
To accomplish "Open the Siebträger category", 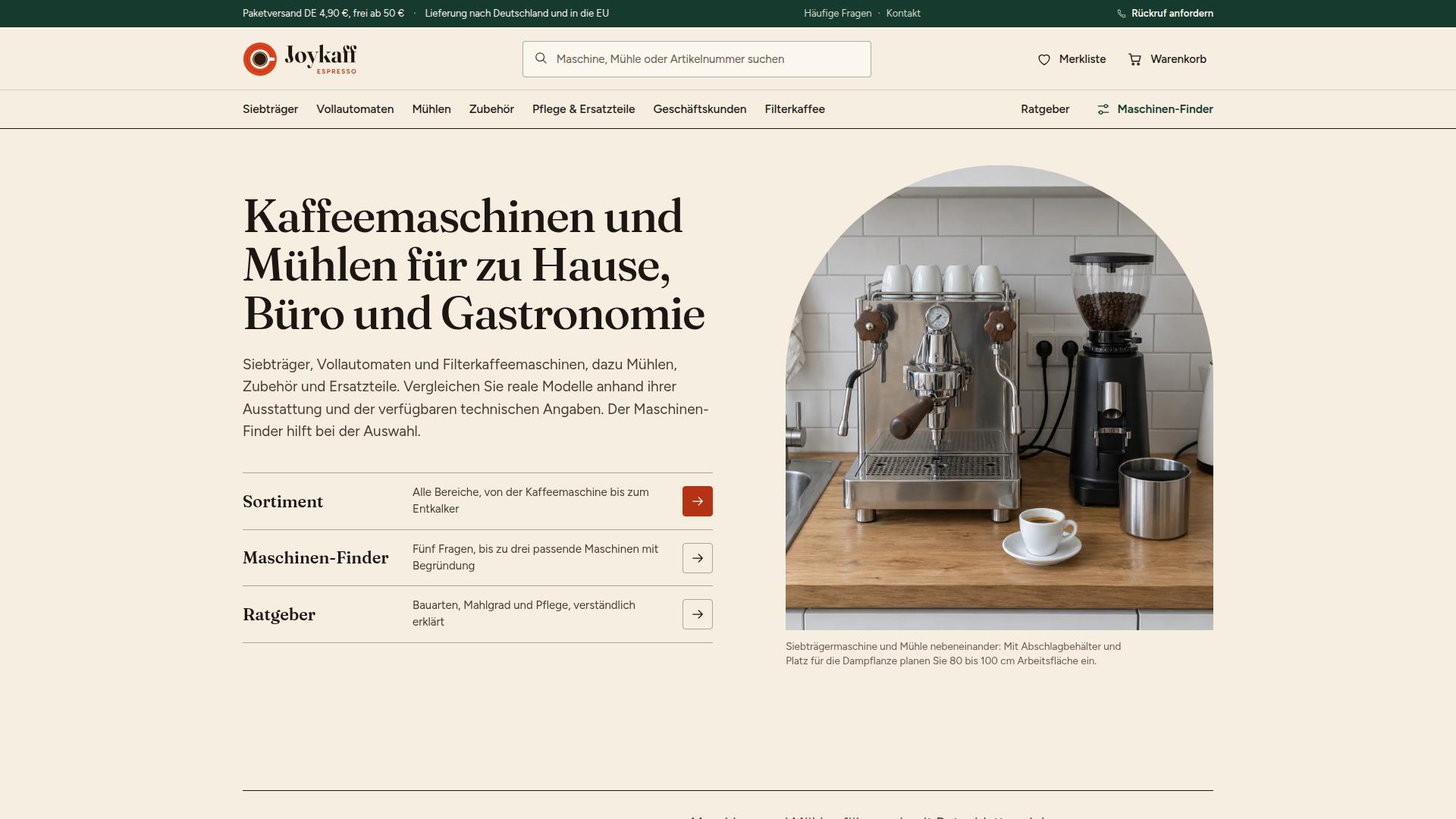I will 270,109.
